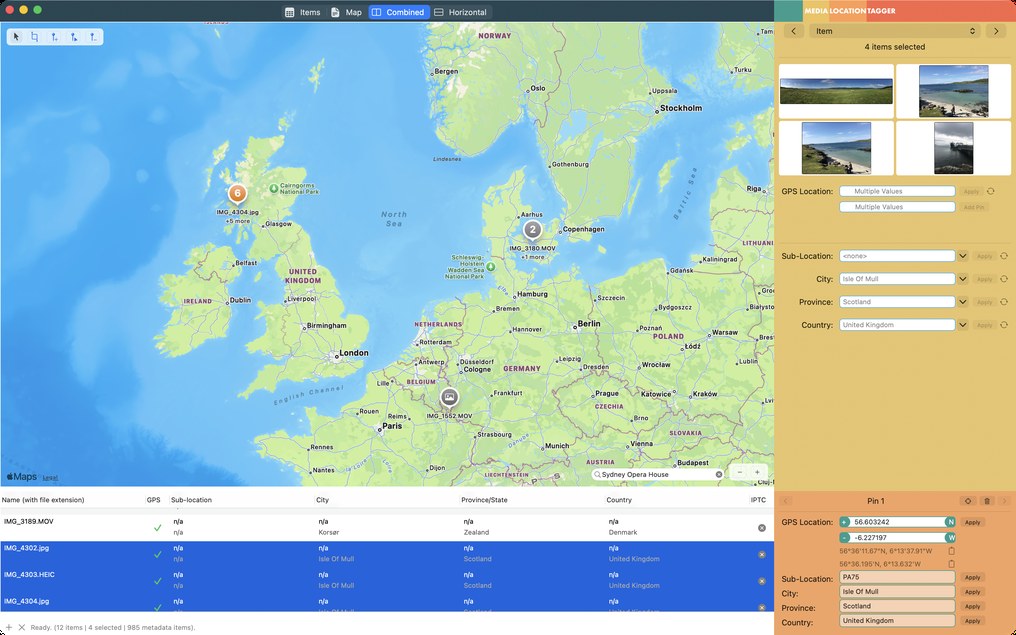The height and width of the screenshot is (635, 1016).
Task: Select the arrow pointer map tool
Action: [x=16, y=37]
